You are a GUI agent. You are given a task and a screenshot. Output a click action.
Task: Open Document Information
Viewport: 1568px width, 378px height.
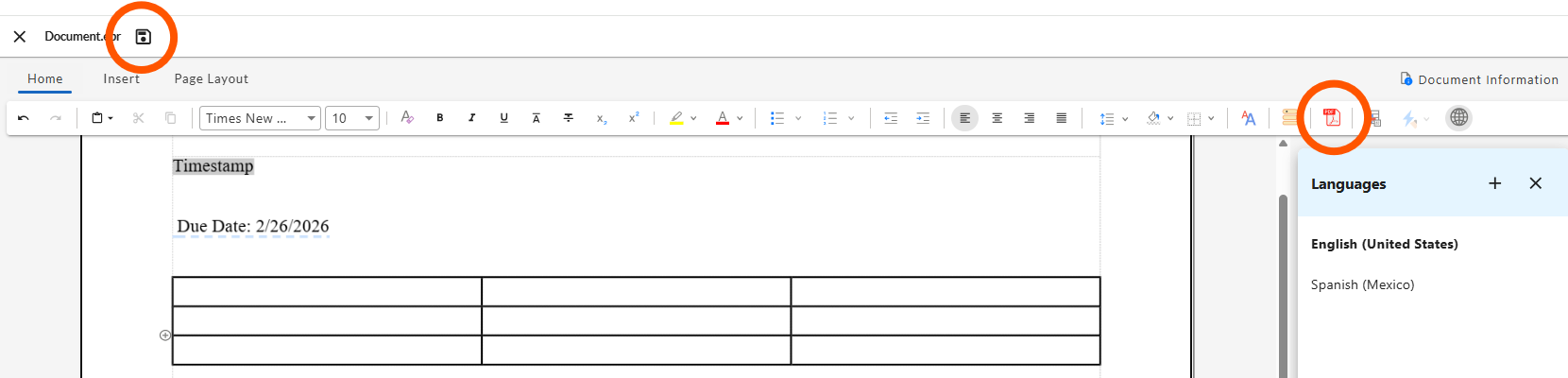1479,79
